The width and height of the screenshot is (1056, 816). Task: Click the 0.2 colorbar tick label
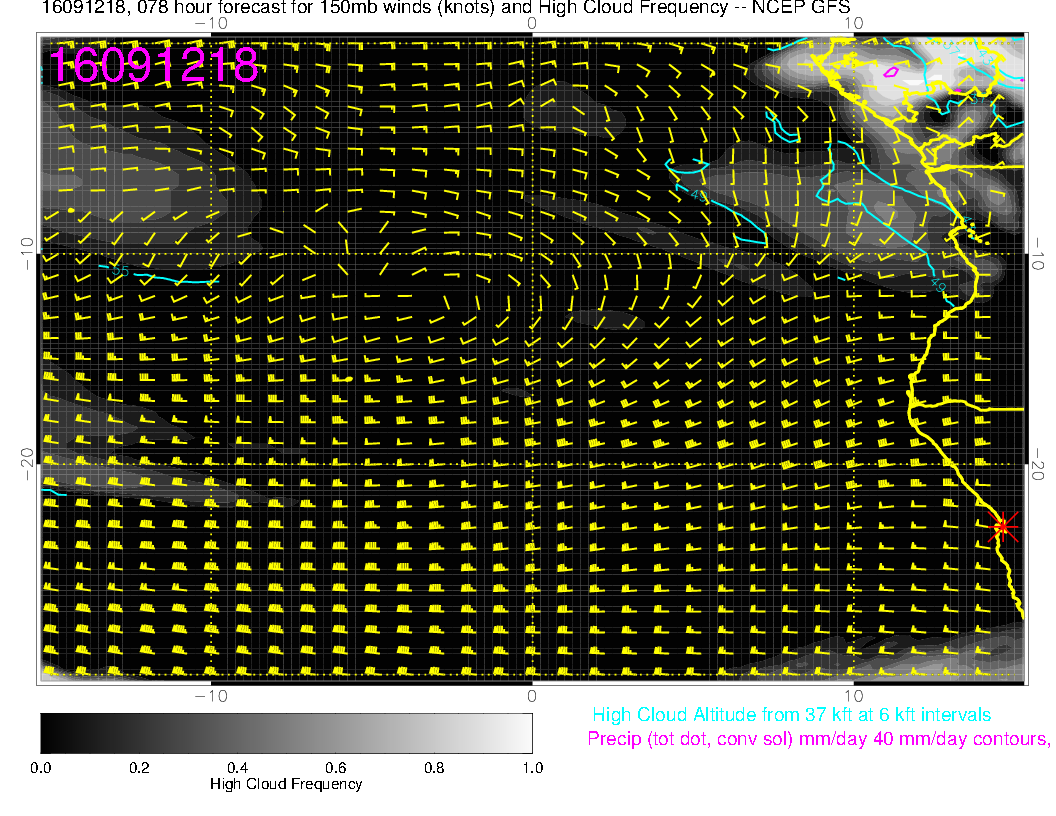(139, 768)
